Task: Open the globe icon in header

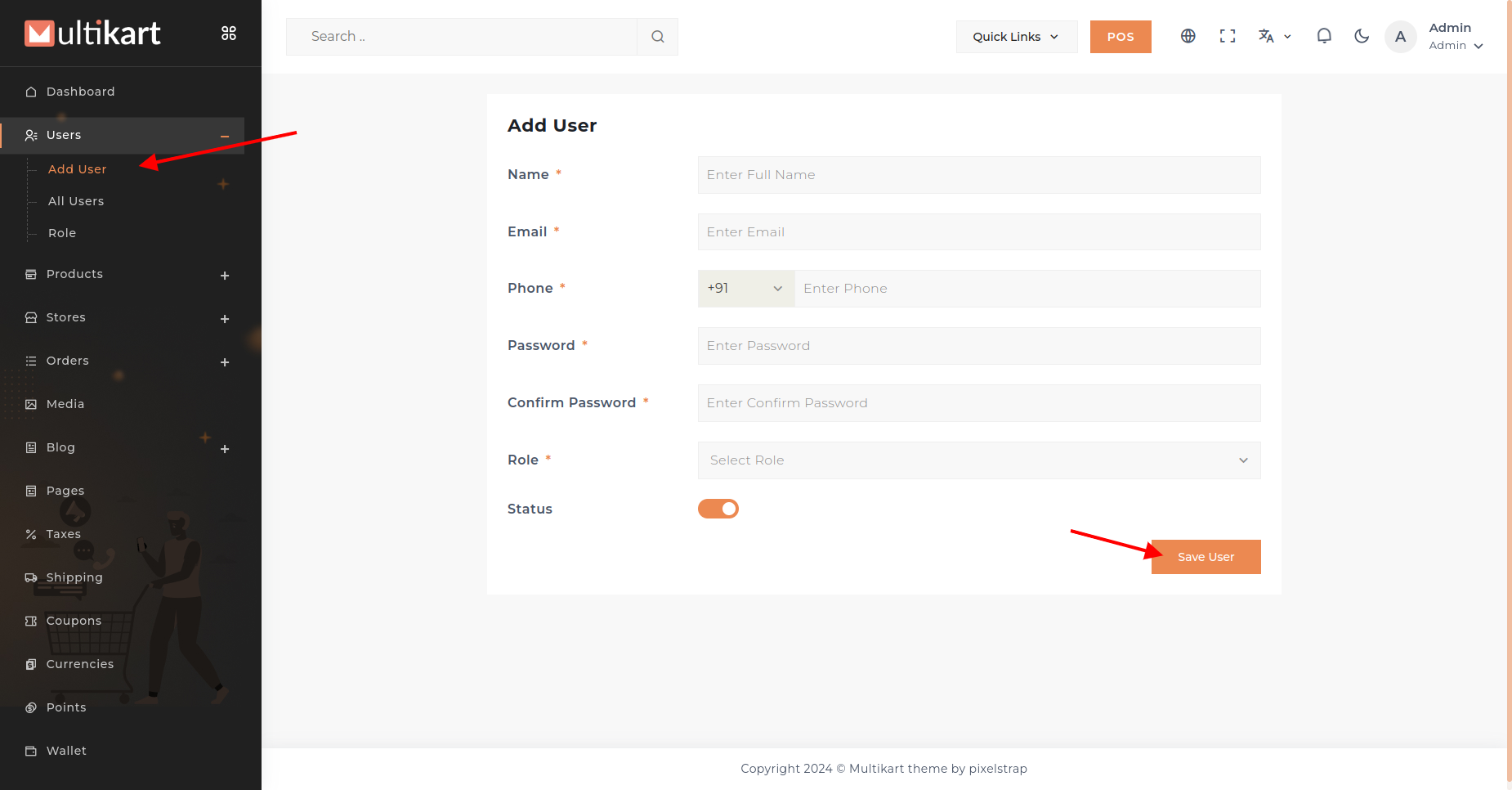Action: pyautogui.click(x=1188, y=36)
